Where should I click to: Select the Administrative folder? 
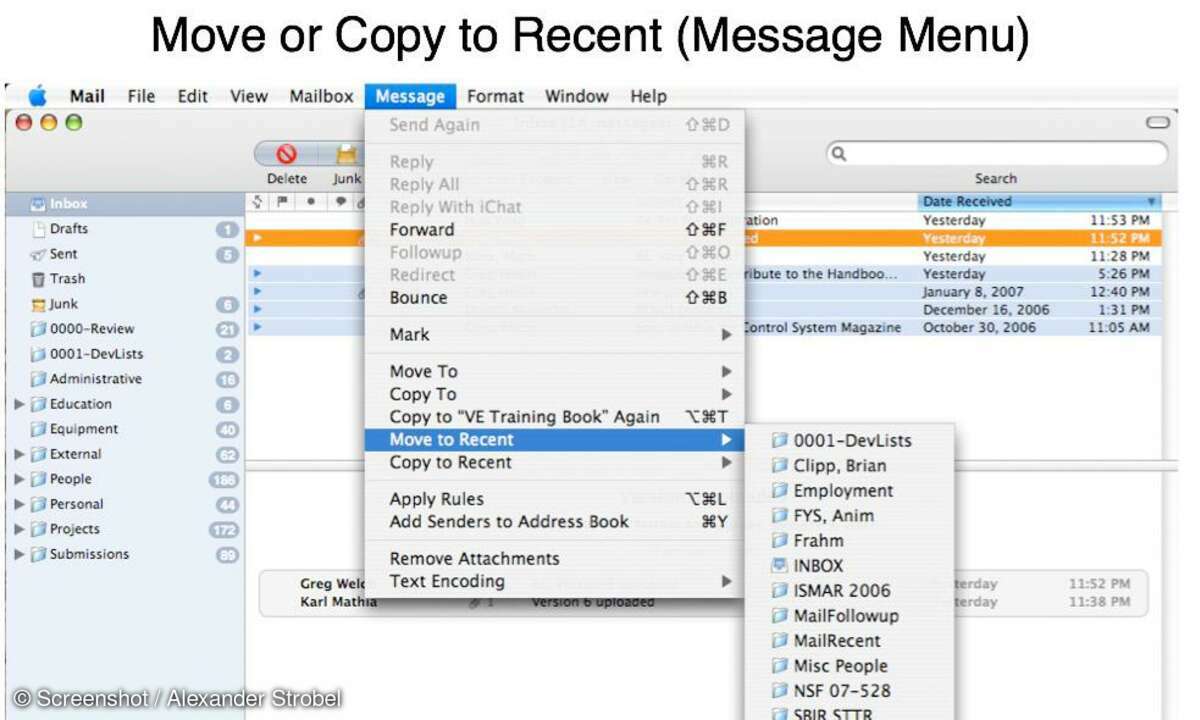click(x=95, y=379)
